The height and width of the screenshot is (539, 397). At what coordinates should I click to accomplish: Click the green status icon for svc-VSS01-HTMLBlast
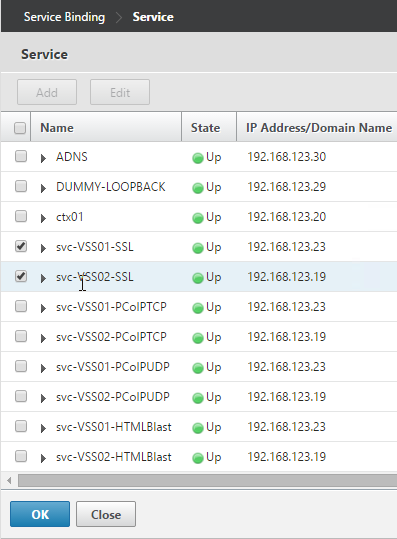coord(198,428)
